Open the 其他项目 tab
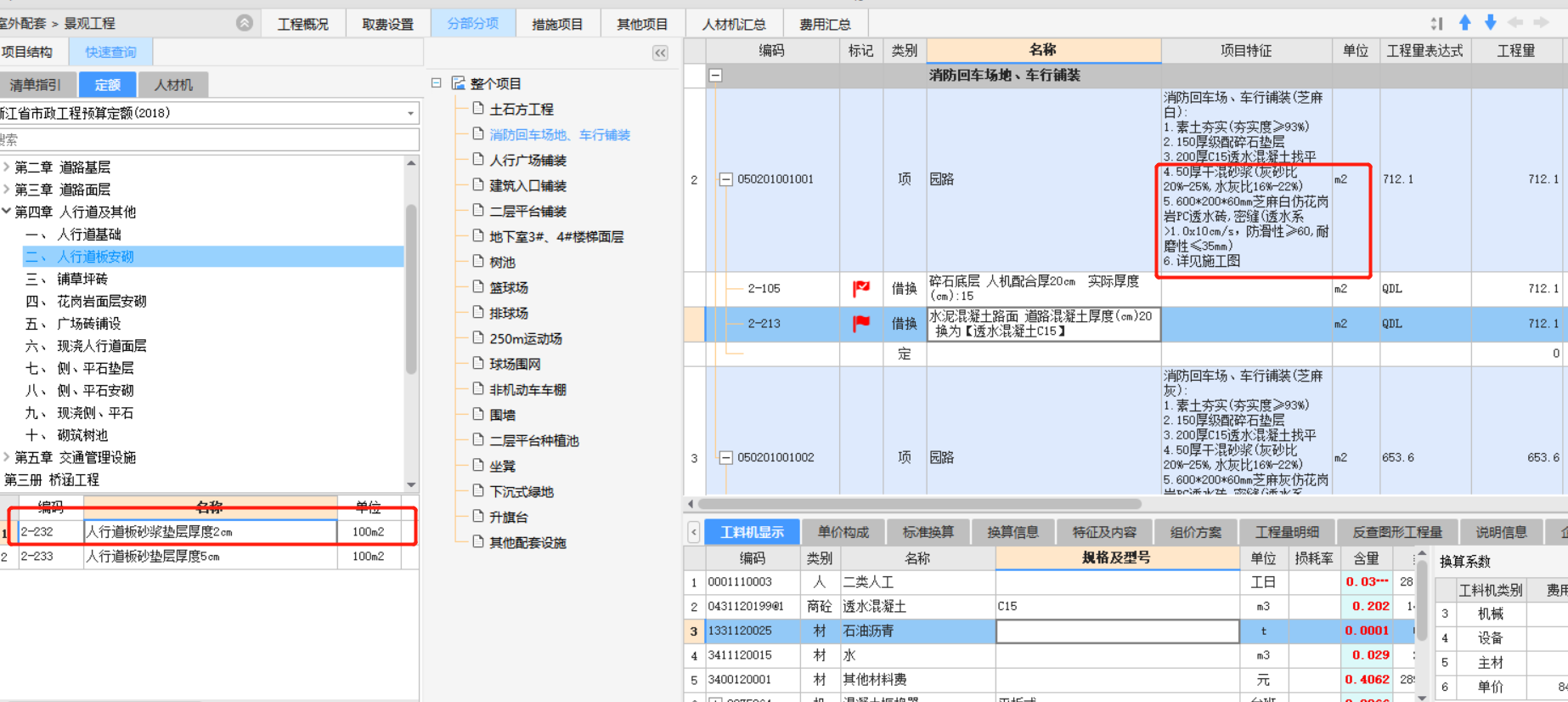The image size is (1568, 702). (643, 24)
